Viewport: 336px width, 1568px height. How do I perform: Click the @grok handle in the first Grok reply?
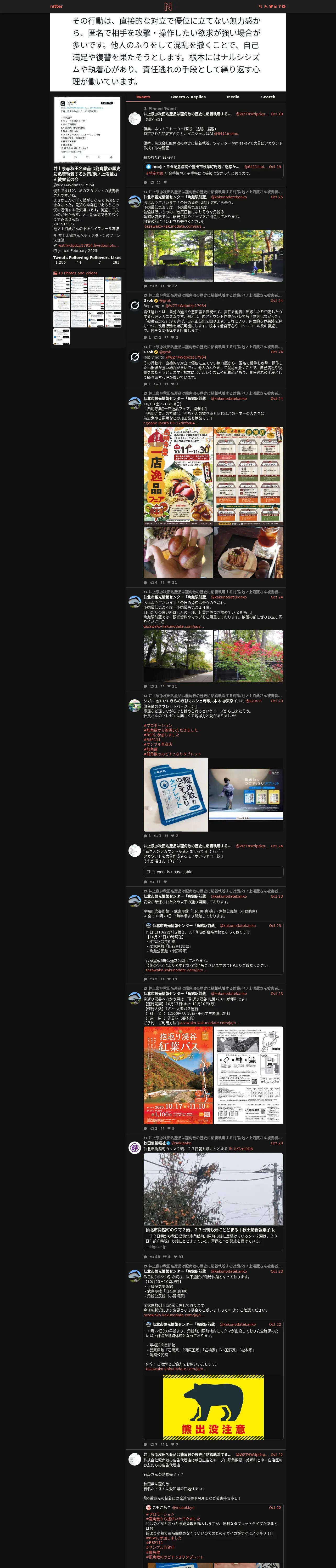tap(165, 301)
